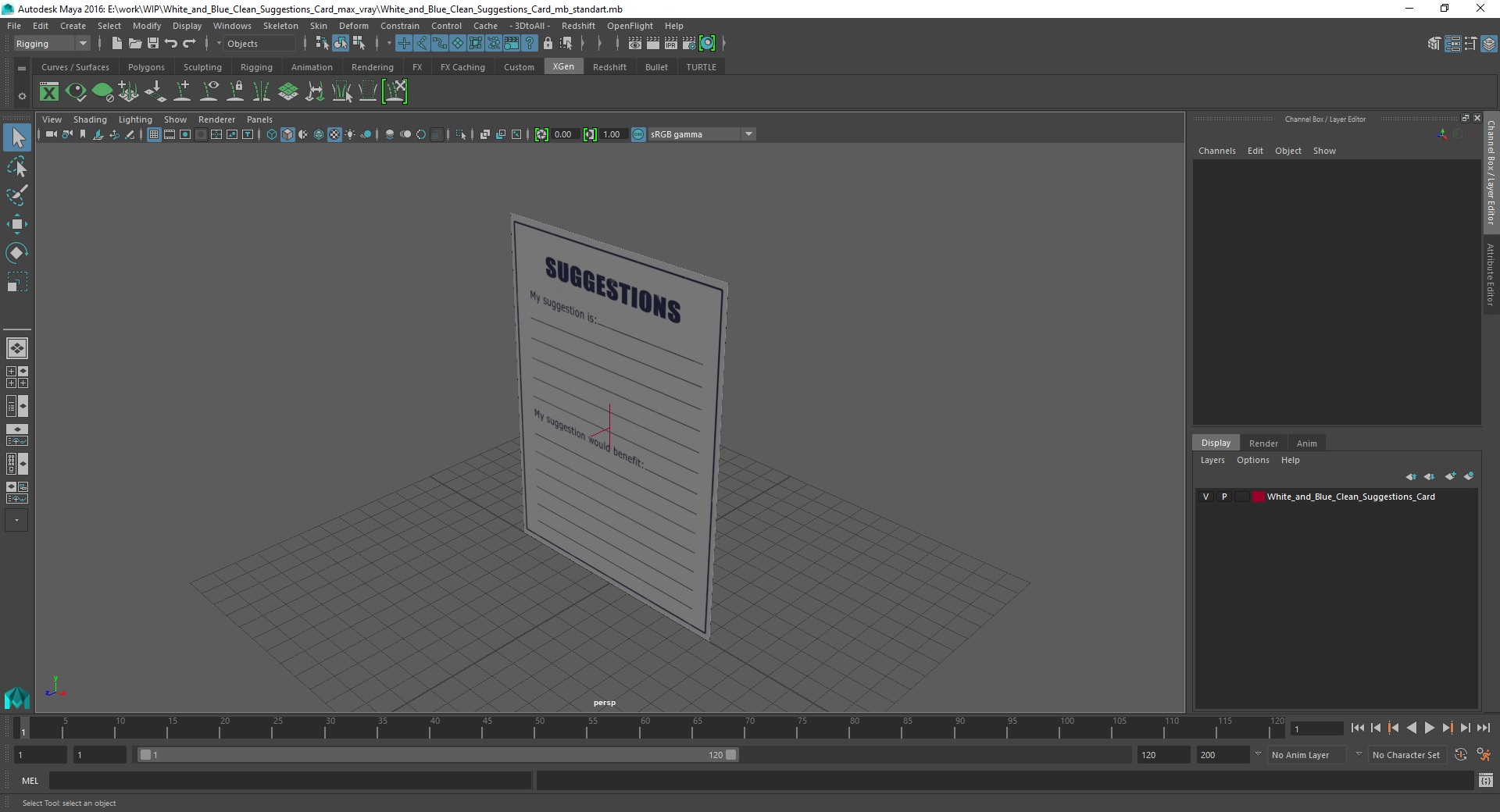Pick the Move tool in toolbox
The width and height of the screenshot is (1500, 812).
pos(17,224)
